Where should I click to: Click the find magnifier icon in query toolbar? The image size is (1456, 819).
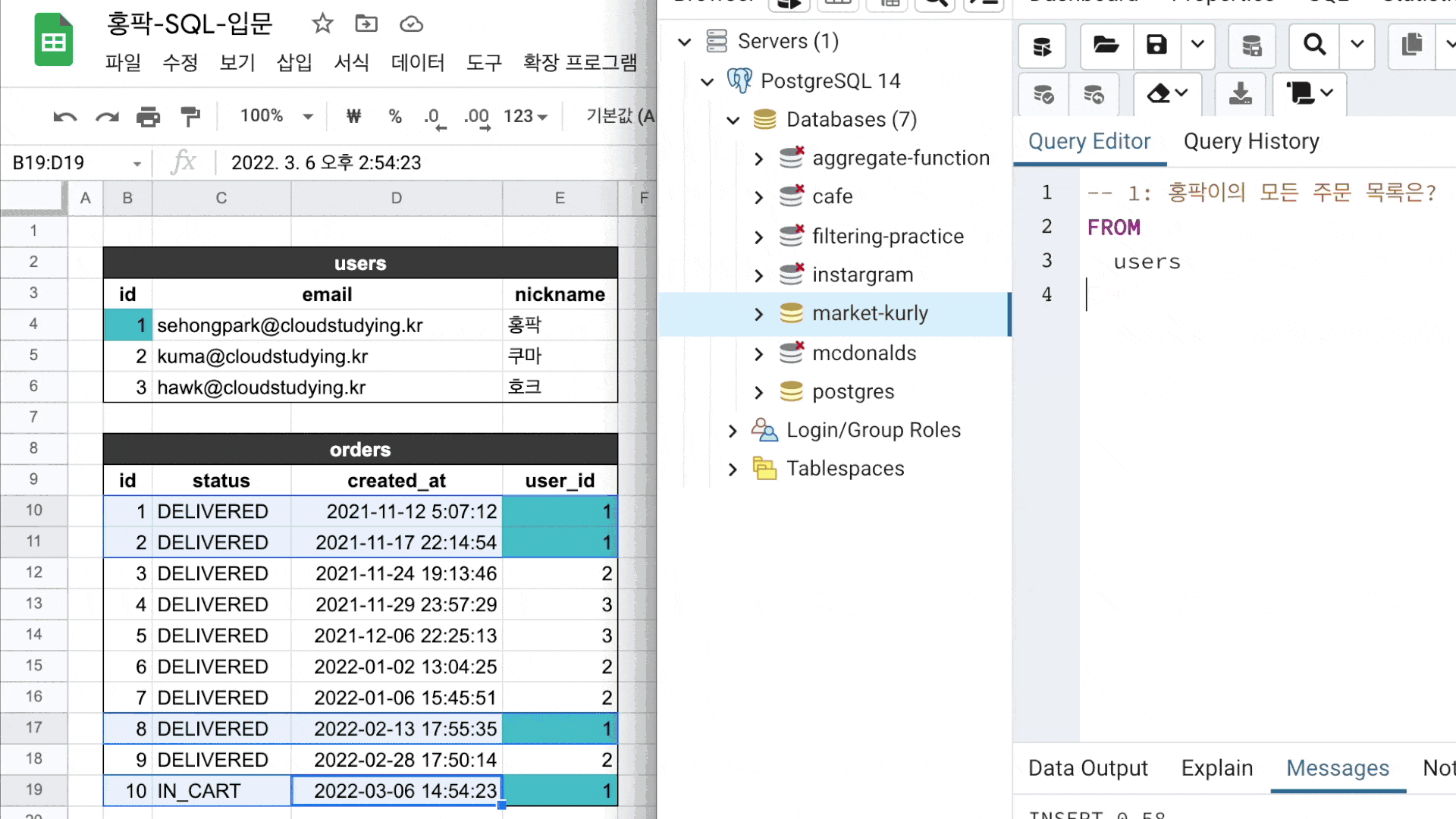[1314, 45]
